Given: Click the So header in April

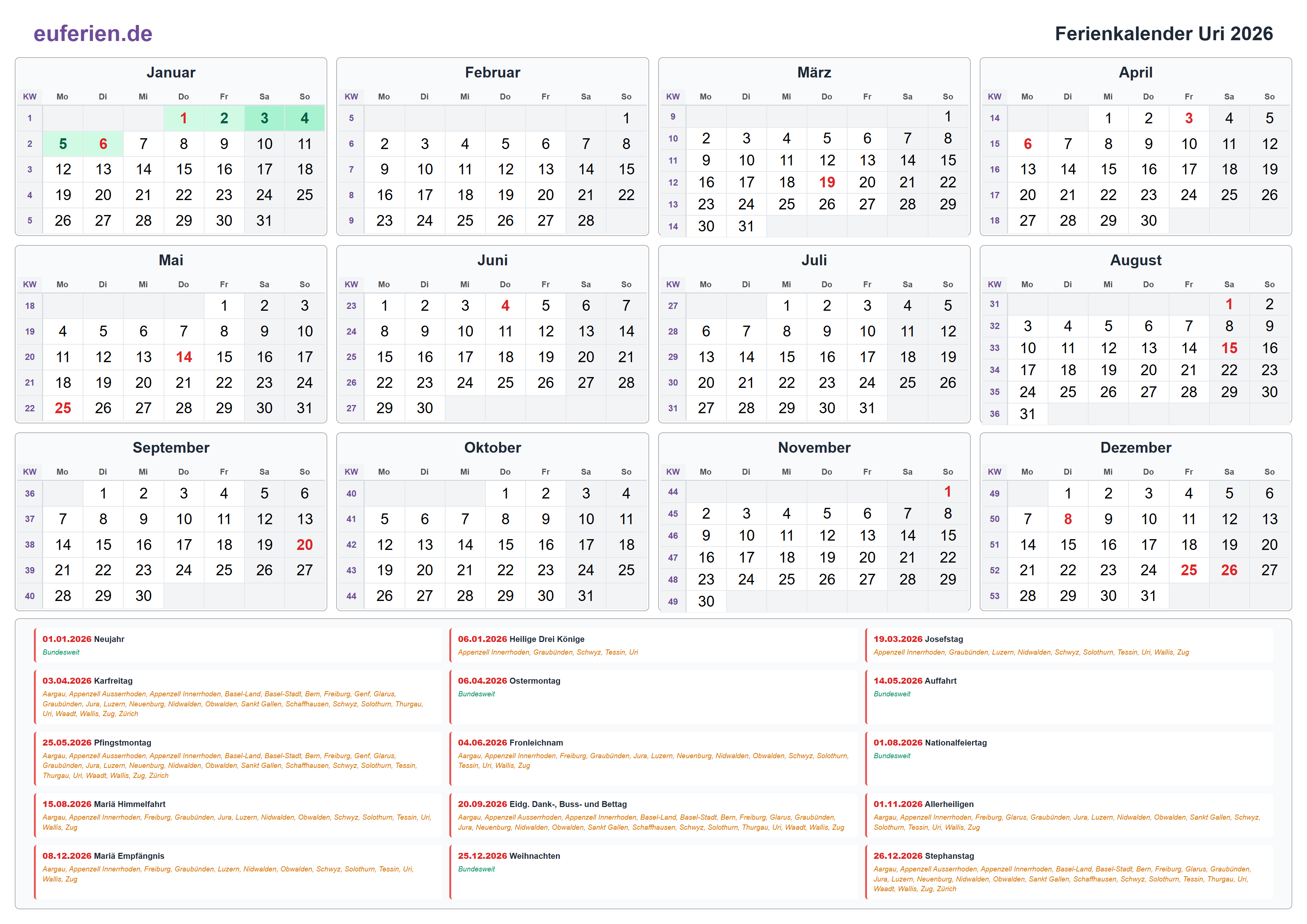Looking at the screenshot, I should (1269, 97).
